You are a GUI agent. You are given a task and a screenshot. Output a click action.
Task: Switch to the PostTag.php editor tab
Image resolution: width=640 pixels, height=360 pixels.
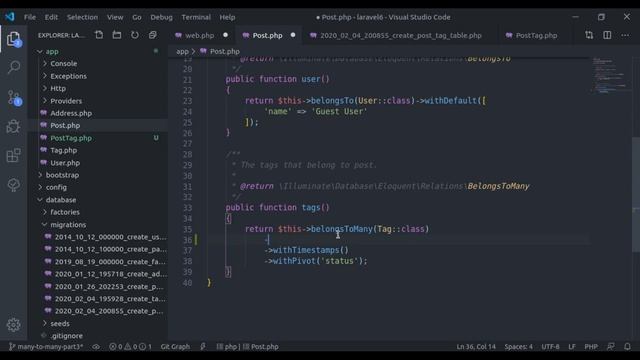(536, 36)
